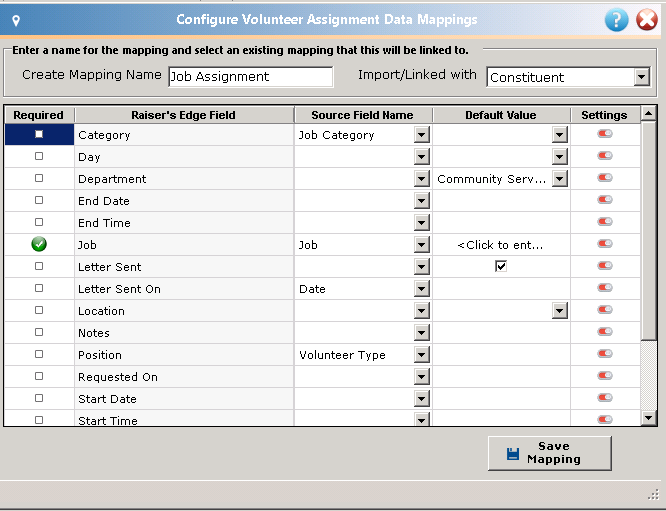Select the 'End Time' field name
Screen dimensions: 666x511
(x=104, y=223)
